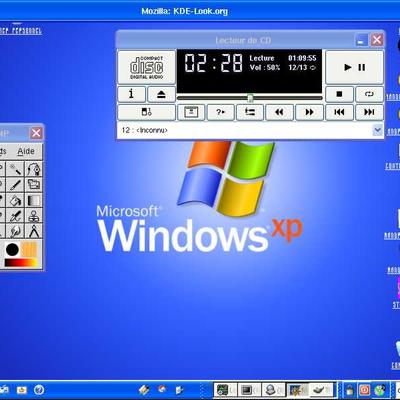Click the red logout power icon in the taskbar

pyautogui.click(x=365, y=390)
